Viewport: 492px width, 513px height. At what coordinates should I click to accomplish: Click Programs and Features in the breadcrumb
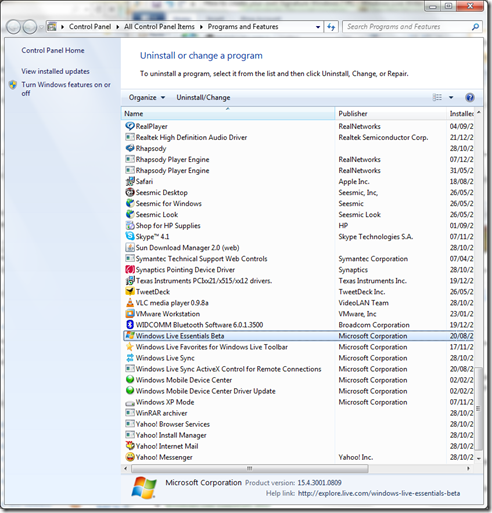(x=243, y=27)
